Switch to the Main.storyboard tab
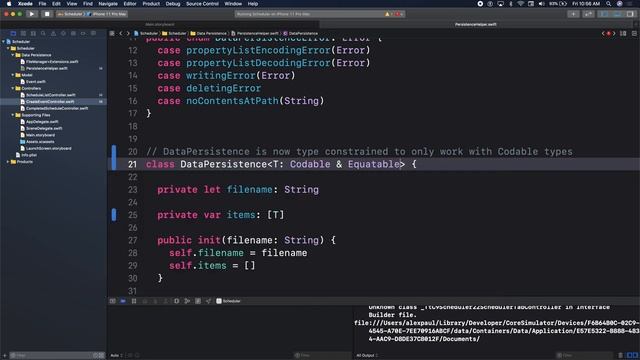 [160, 24]
